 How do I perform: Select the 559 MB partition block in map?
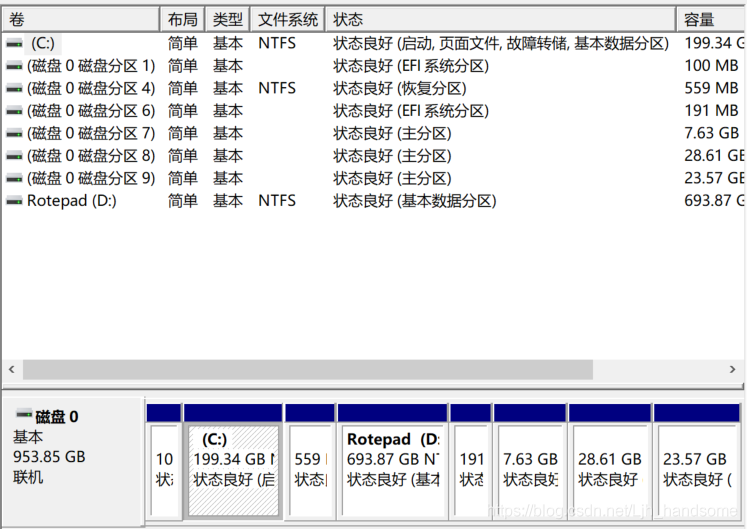coord(310,461)
